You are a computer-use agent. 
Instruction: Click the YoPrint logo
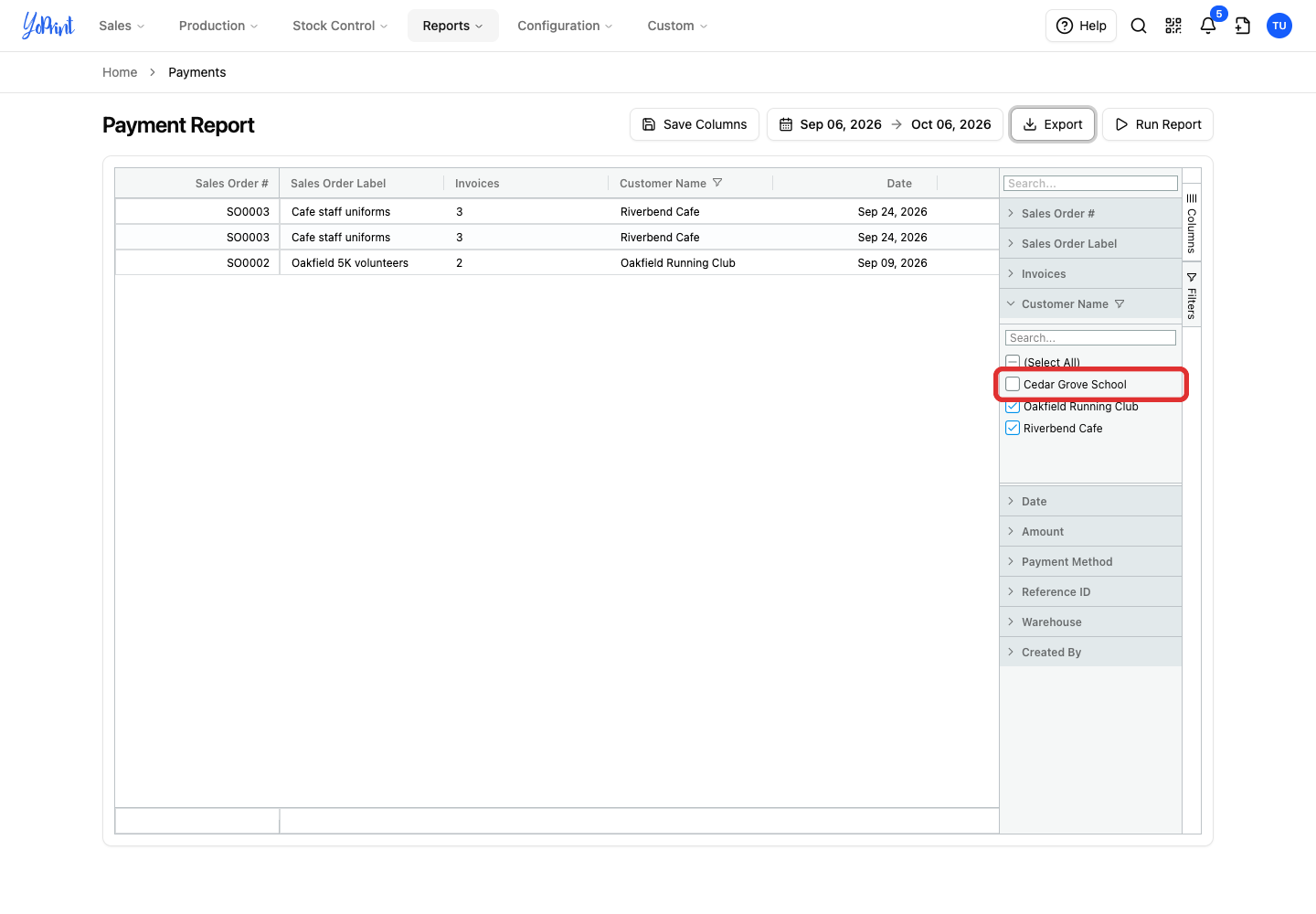click(x=48, y=26)
